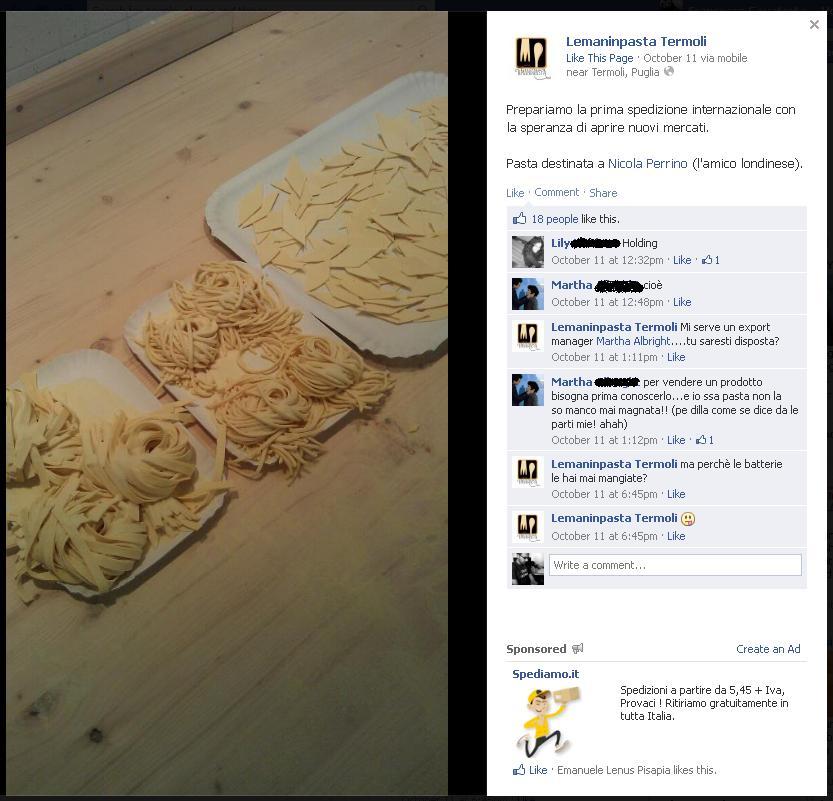Like the main post text link
The width and height of the screenshot is (833, 801).
click(515, 193)
